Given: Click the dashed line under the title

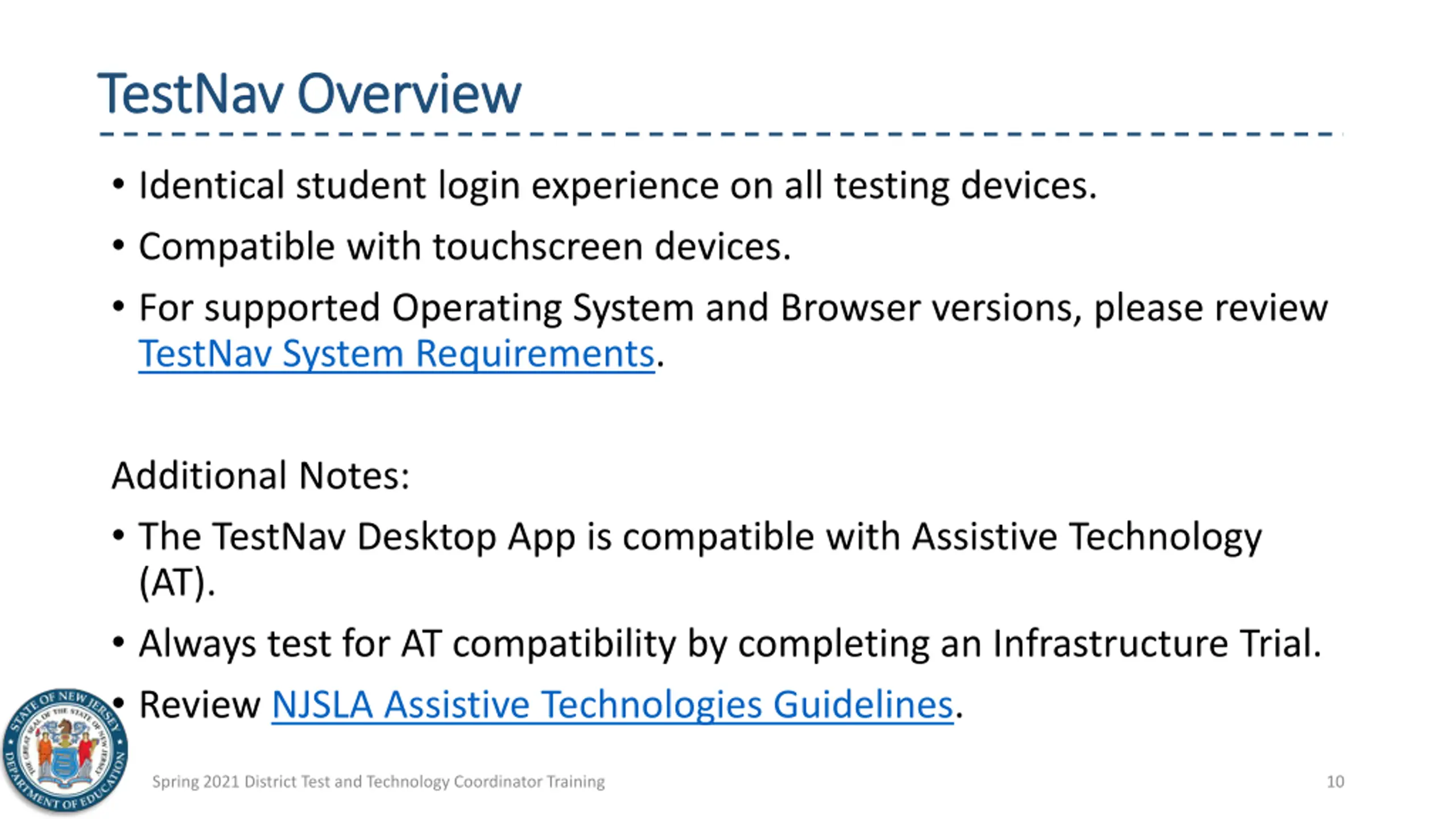Looking at the screenshot, I should pos(721,134).
